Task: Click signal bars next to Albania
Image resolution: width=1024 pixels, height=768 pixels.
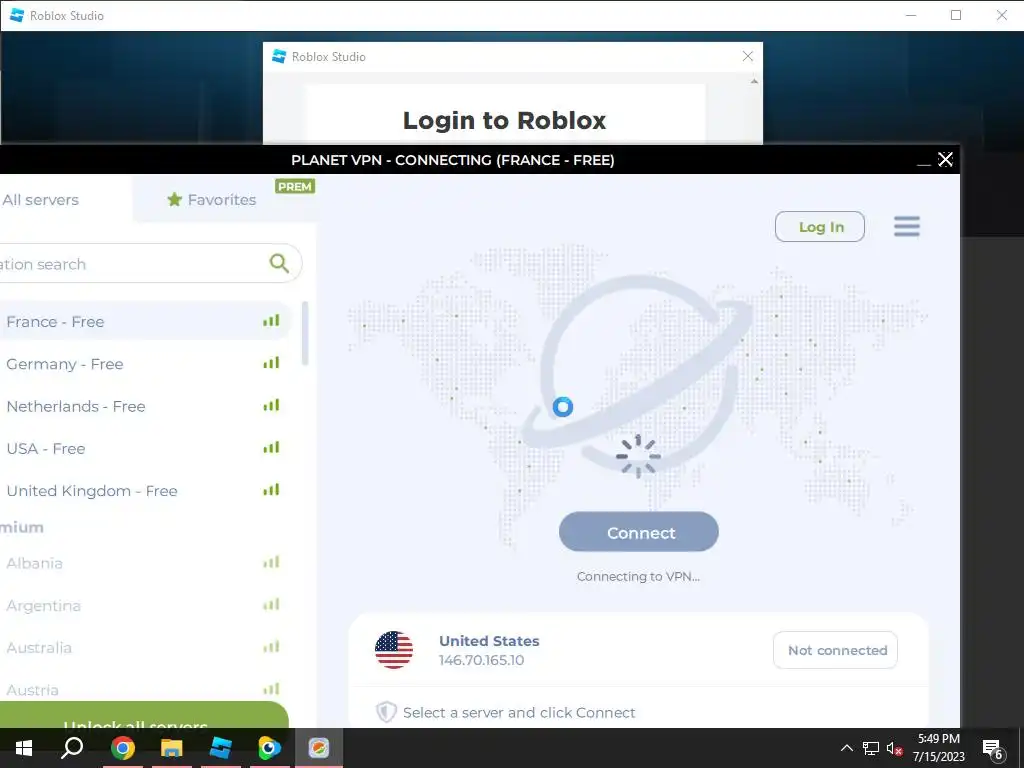Action: (x=271, y=562)
